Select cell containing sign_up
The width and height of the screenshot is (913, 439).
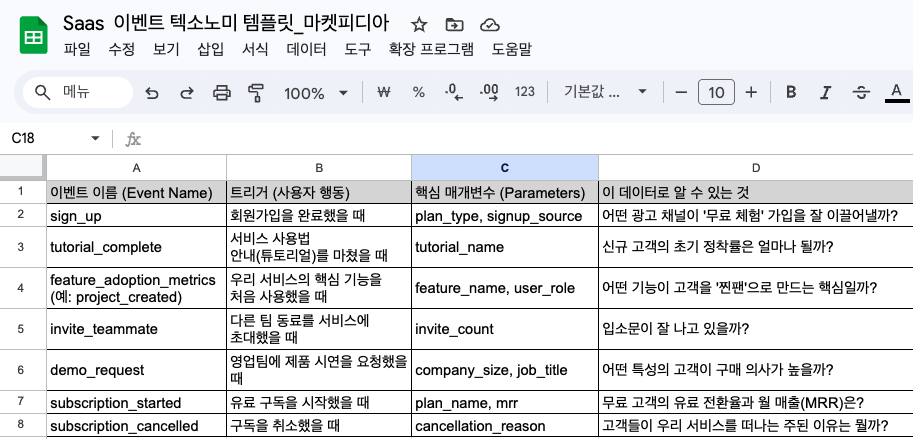[x=136, y=216]
